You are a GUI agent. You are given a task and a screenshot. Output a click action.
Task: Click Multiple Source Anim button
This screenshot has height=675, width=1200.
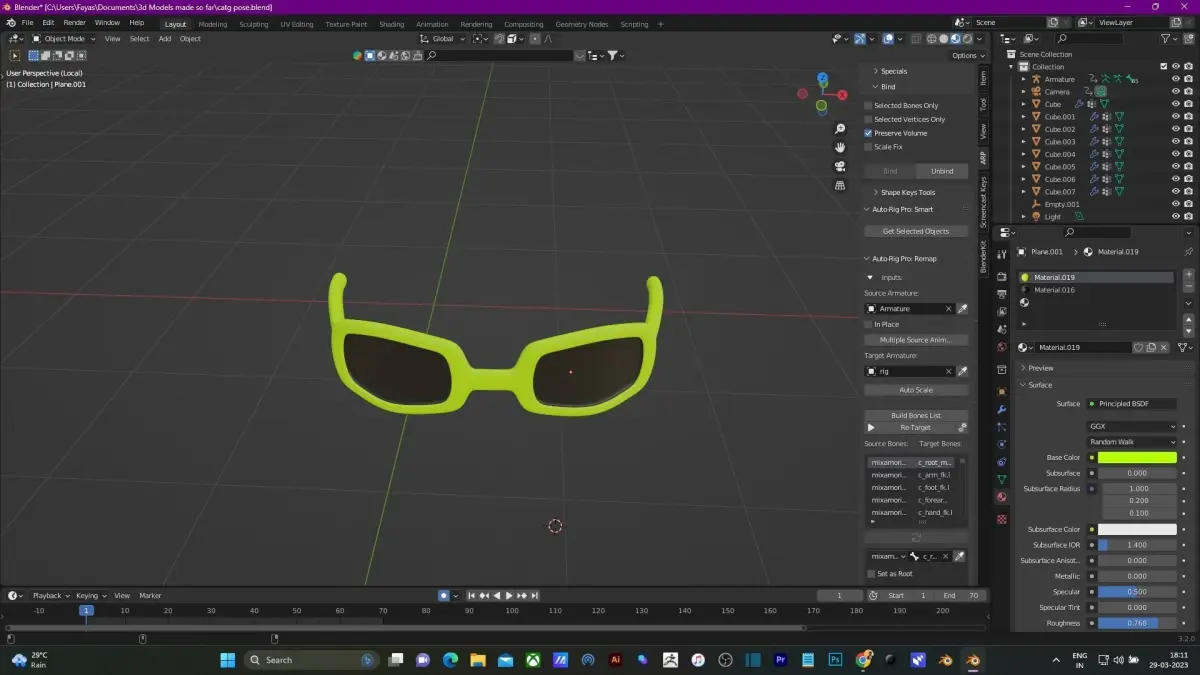pyautogui.click(x=916, y=340)
